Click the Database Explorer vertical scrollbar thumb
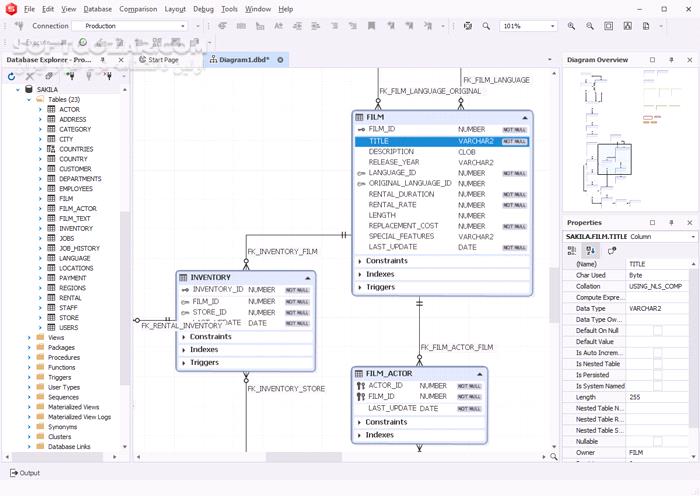700x496 pixels. point(125,297)
